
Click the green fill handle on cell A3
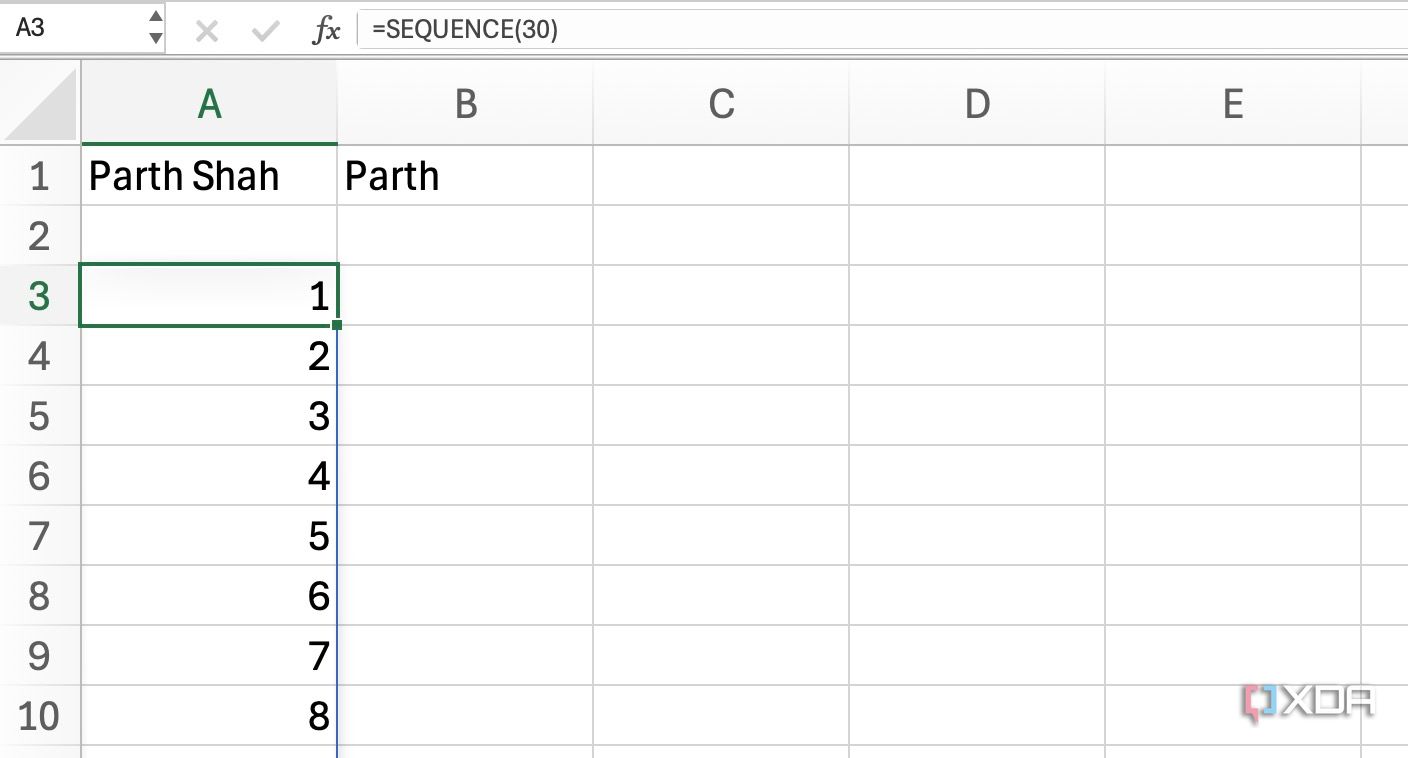point(337,324)
